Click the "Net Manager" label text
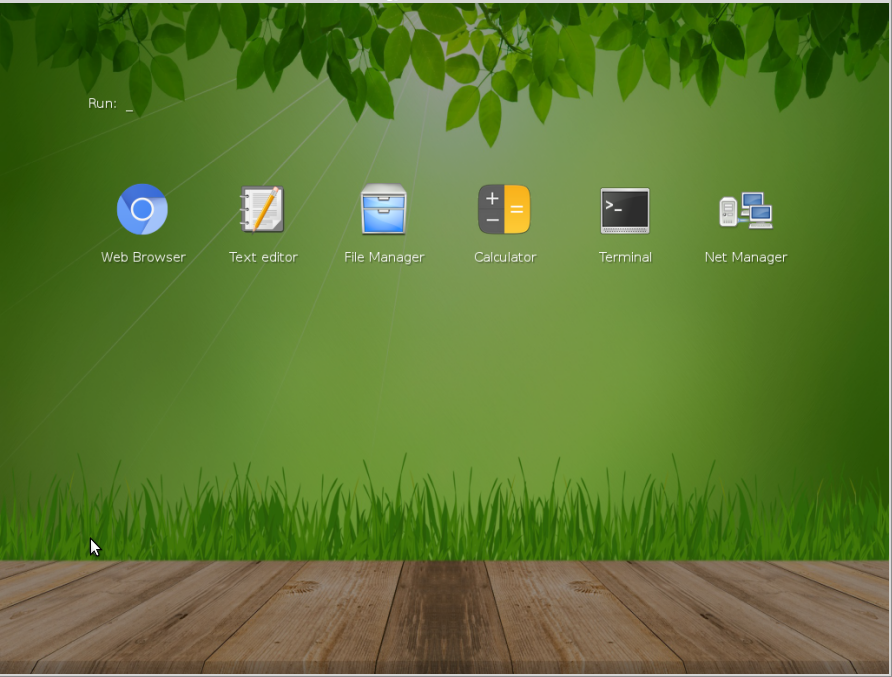This screenshot has height=677, width=892. (x=746, y=258)
